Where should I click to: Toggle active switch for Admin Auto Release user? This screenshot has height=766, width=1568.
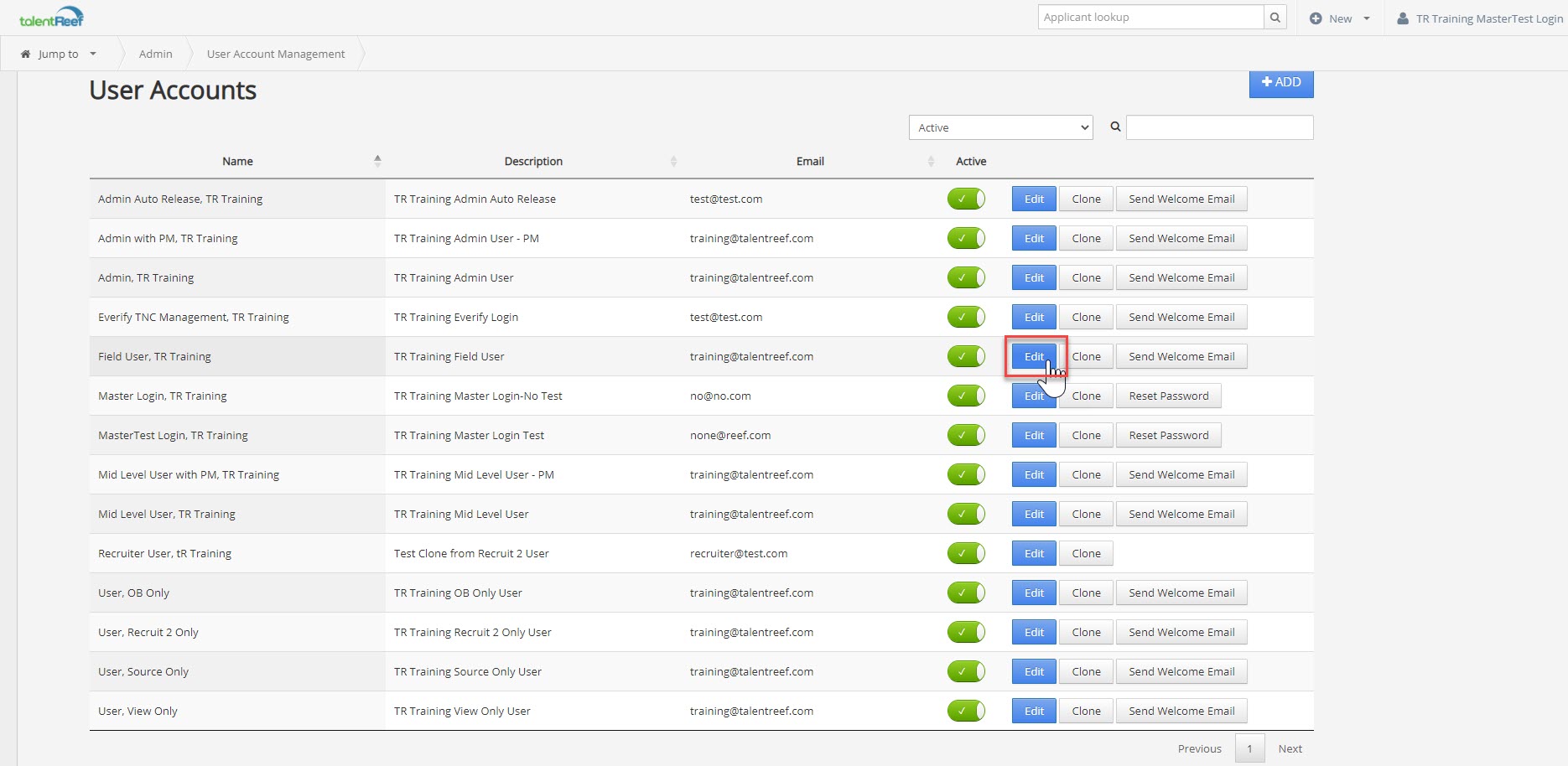pos(966,199)
